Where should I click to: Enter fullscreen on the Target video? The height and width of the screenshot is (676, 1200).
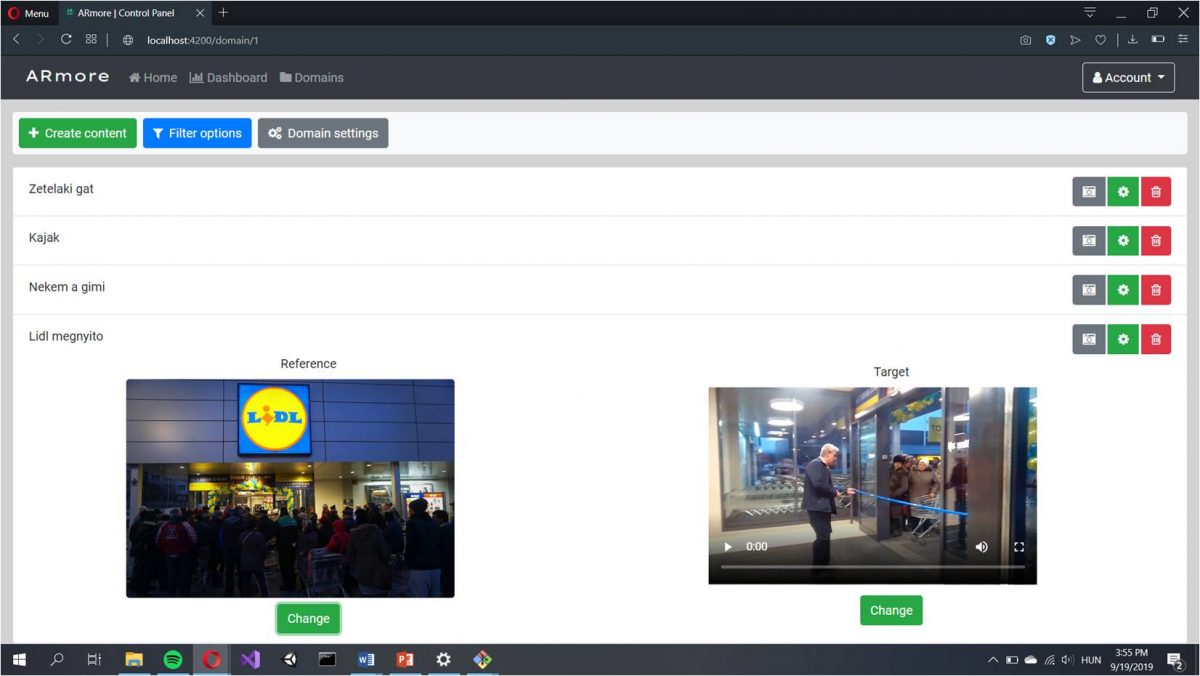coord(1019,546)
